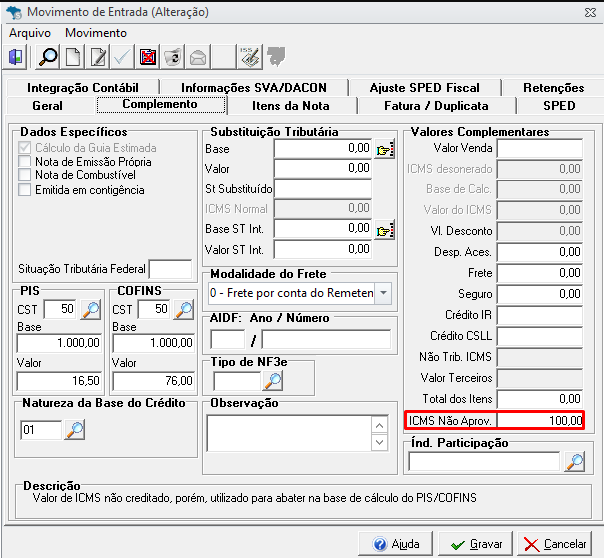Go to the Geral tab
The width and height of the screenshot is (604, 558).
click(x=47, y=106)
